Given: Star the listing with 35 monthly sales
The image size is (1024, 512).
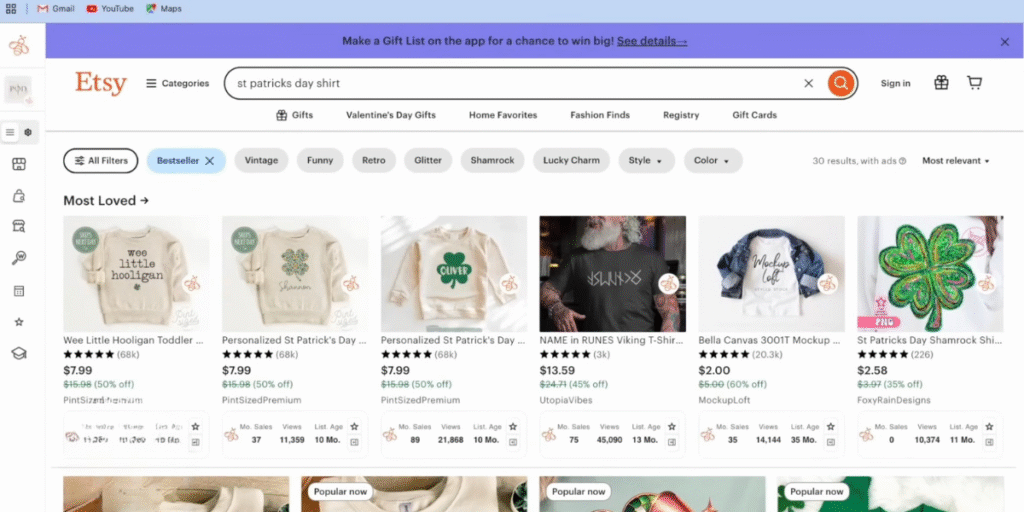Looking at the screenshot, I should 830,426.
